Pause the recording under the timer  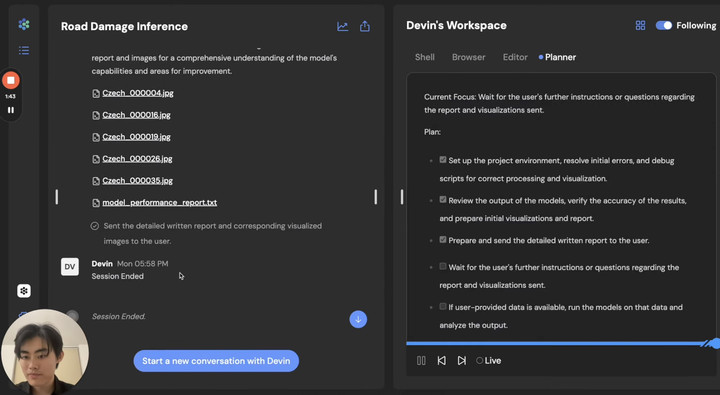[x=11, y=110]
